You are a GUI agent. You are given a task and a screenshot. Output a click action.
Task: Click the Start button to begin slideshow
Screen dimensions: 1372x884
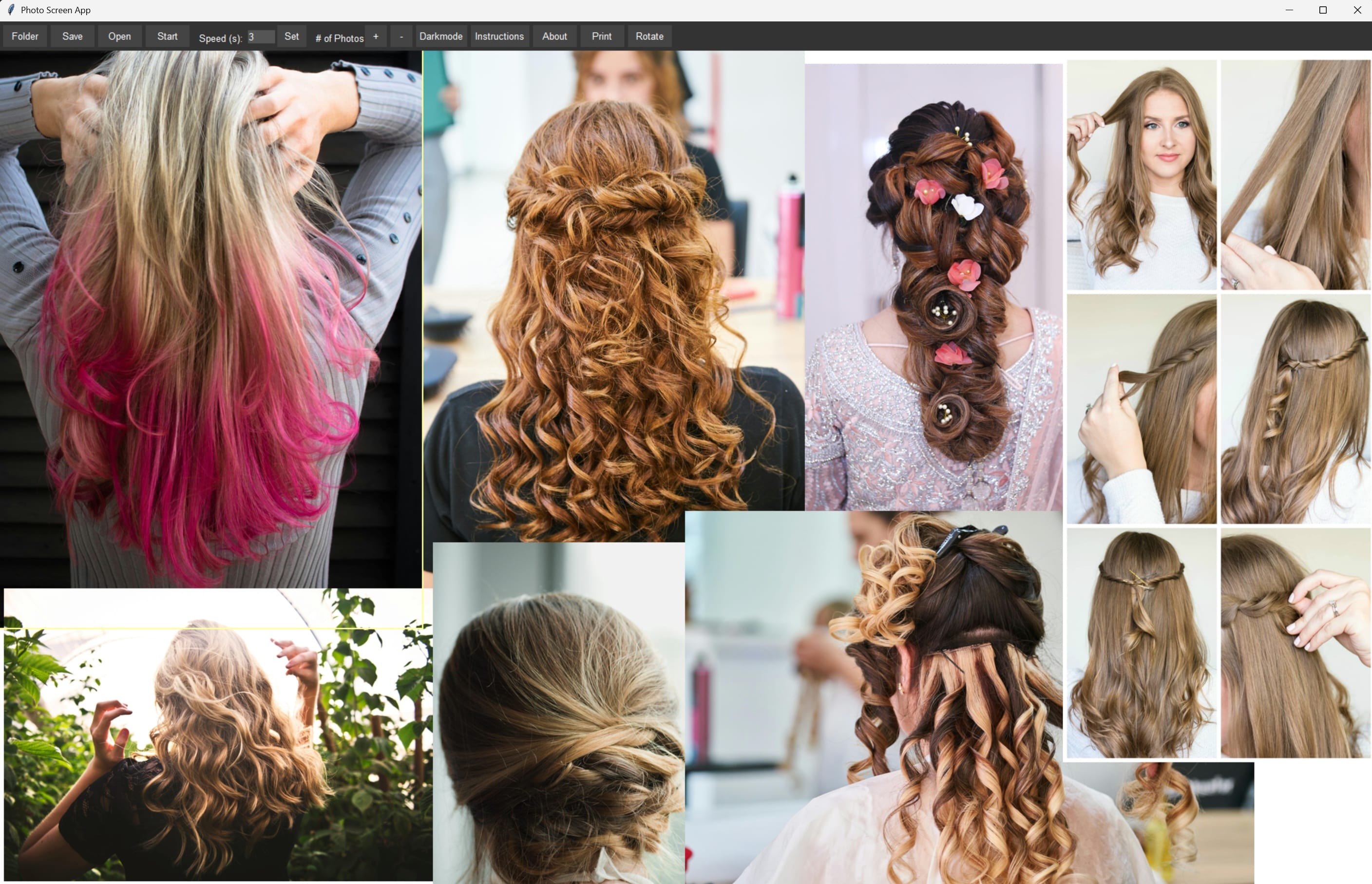click(x=165, y=36)
